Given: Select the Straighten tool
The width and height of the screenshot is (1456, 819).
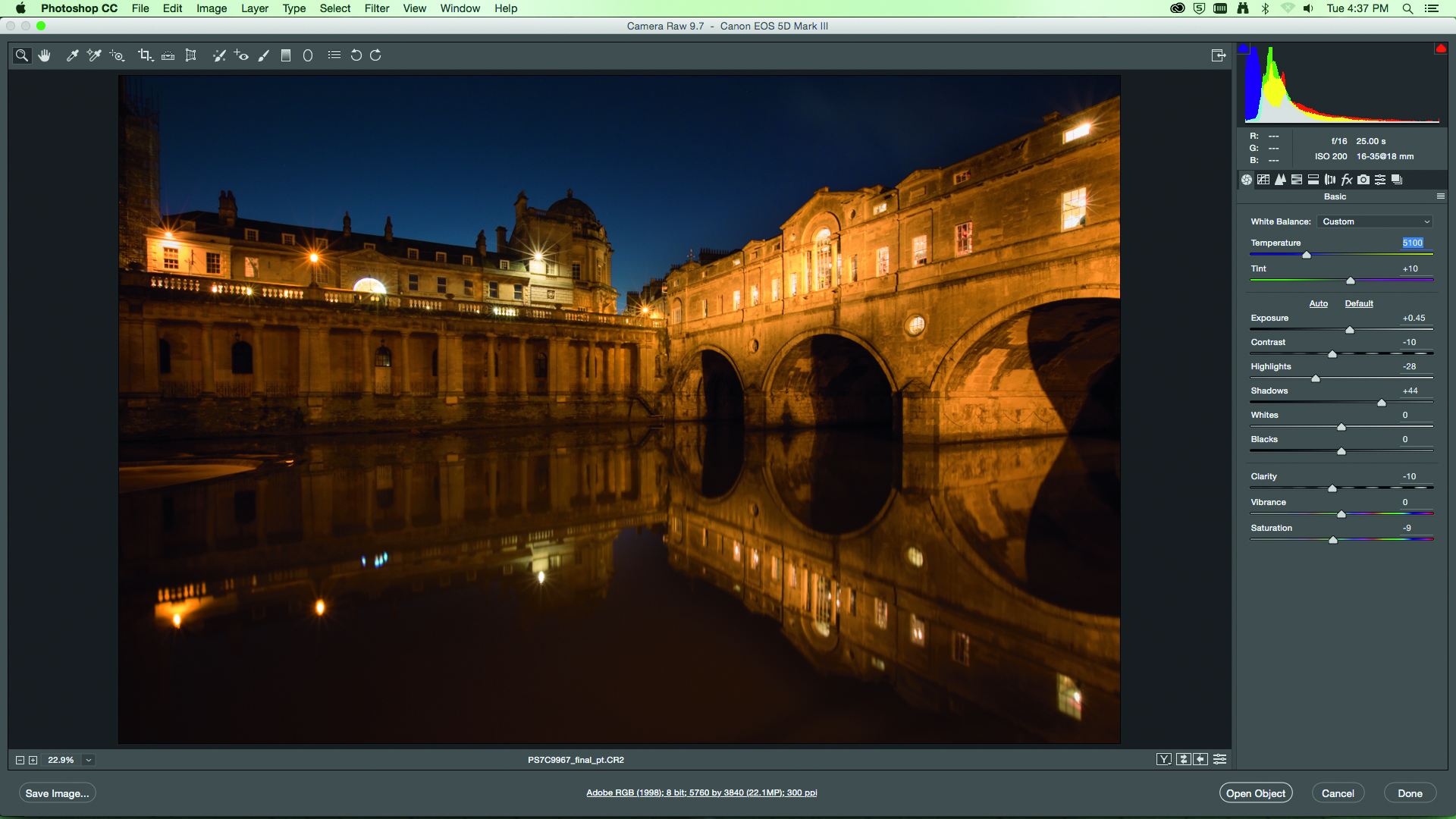Looking at the screenshot, I should point(168,55).
